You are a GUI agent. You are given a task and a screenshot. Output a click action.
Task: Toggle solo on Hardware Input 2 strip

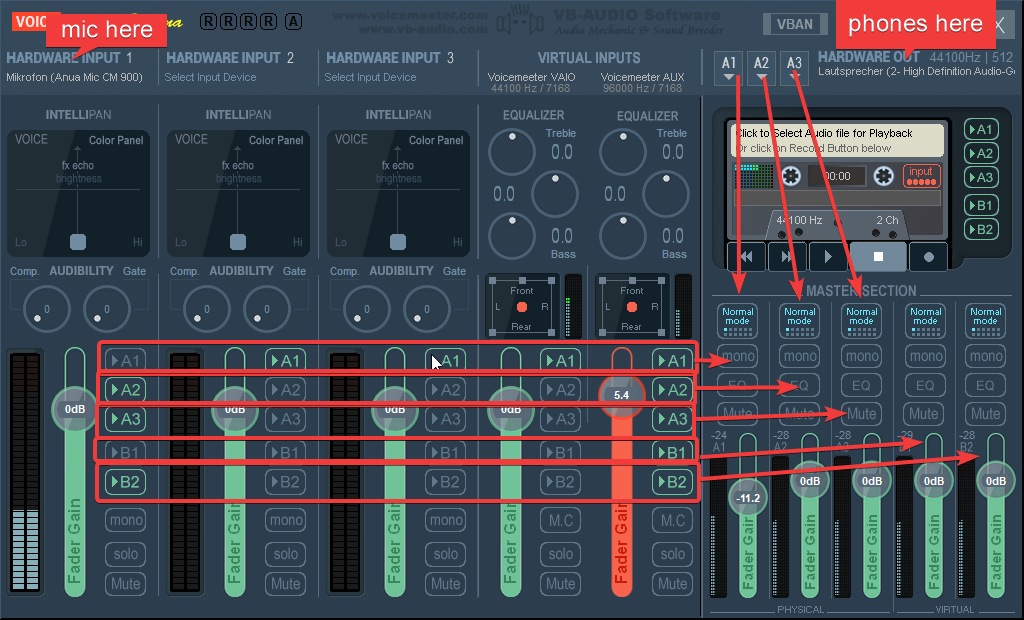286,553
